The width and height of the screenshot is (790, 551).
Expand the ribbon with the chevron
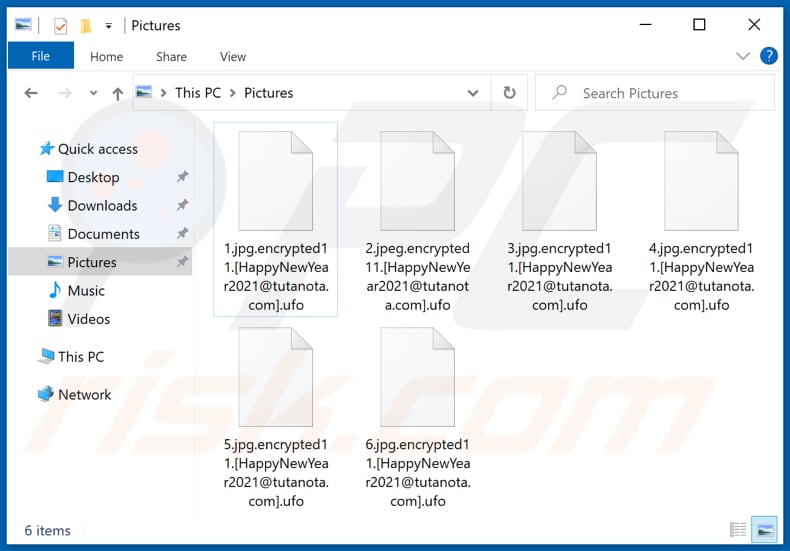[x=743, y=57]
